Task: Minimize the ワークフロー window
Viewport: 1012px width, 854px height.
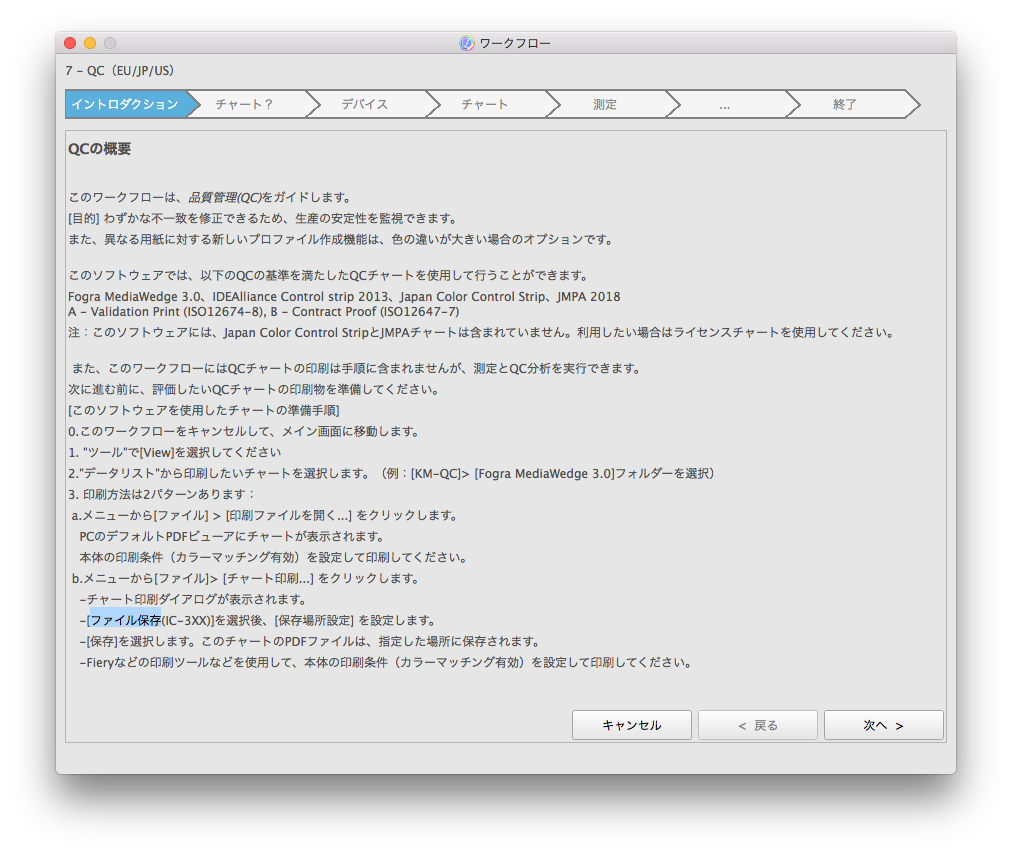Action: [x=90, y=43]
